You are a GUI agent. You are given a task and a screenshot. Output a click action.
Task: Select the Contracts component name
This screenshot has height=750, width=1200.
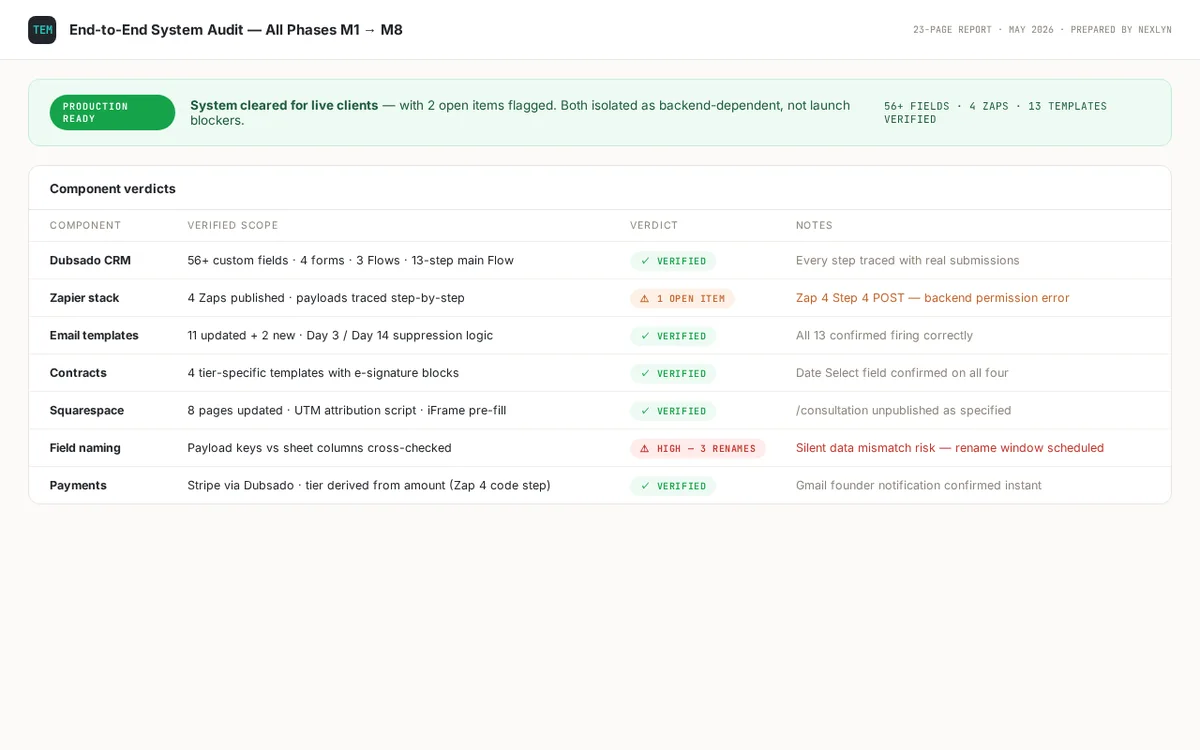click(78, 373)
